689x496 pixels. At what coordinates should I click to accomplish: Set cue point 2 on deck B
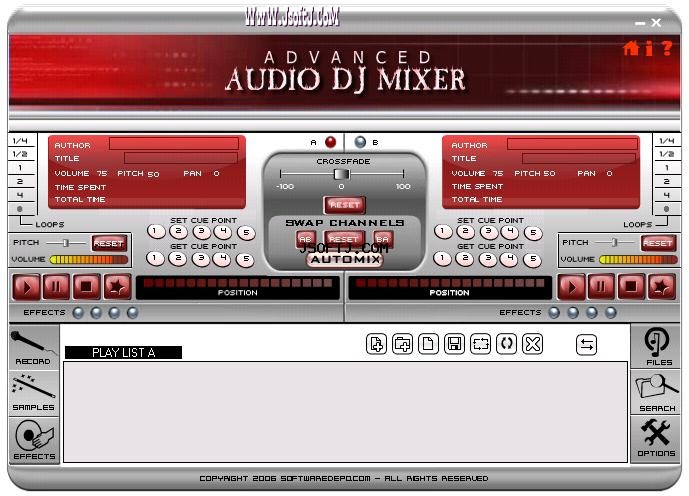pos(465,231)
